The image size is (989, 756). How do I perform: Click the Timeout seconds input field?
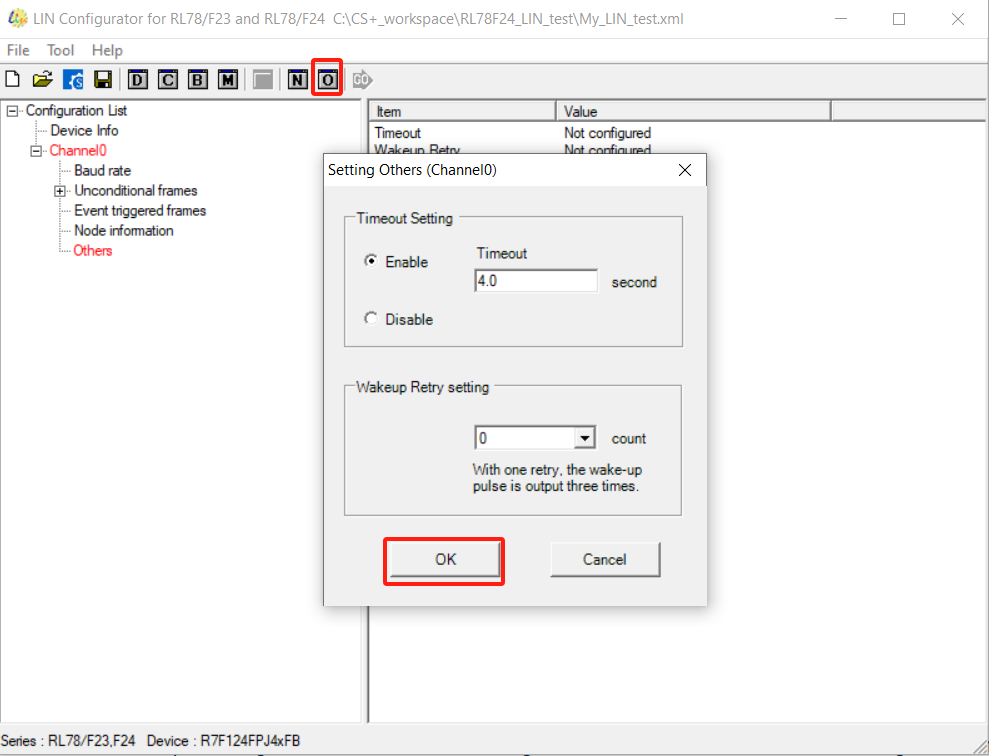pyautogui.click(x=535, y=281)
